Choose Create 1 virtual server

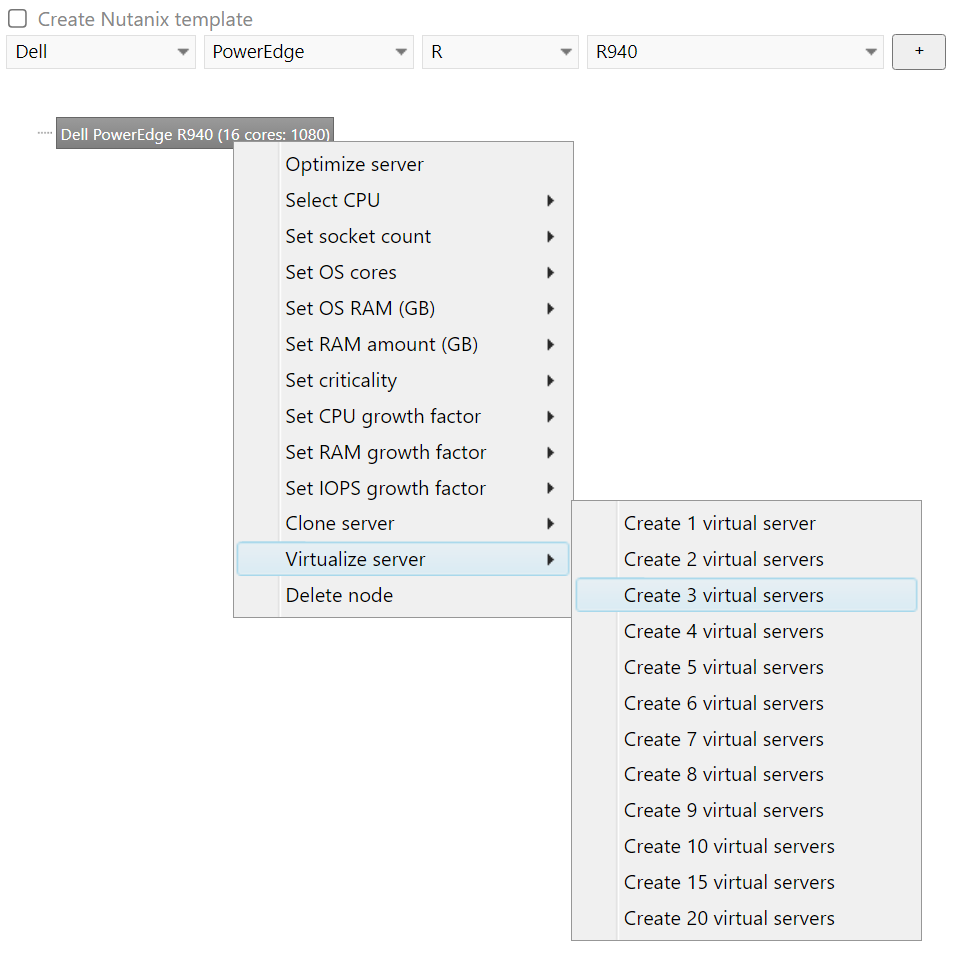pyautogui.click(x=719, y=524)
